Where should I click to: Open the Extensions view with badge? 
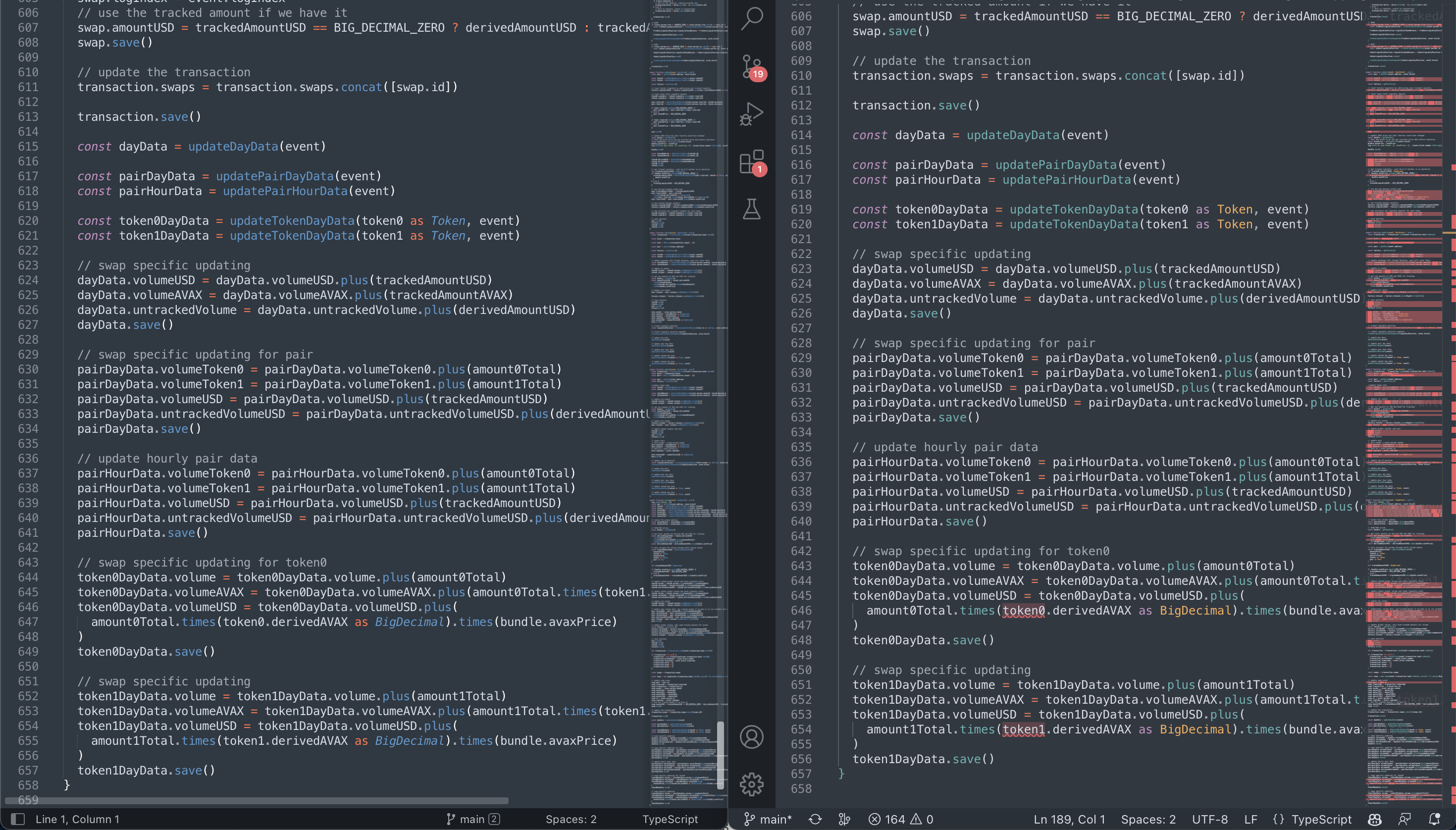[x=751, y=162]
